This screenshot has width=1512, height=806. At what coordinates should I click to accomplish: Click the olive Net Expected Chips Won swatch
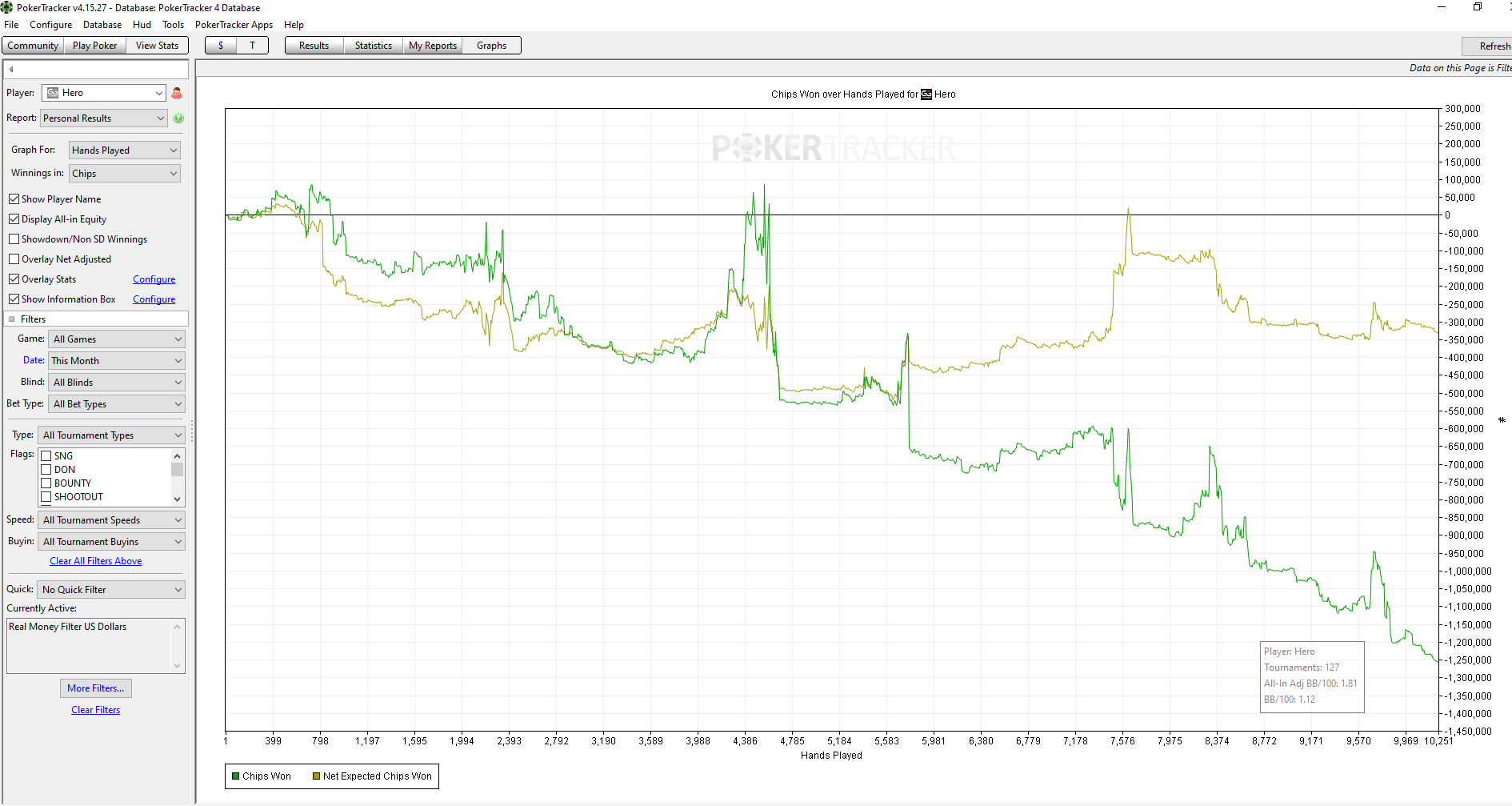click(x=316, y=776)
